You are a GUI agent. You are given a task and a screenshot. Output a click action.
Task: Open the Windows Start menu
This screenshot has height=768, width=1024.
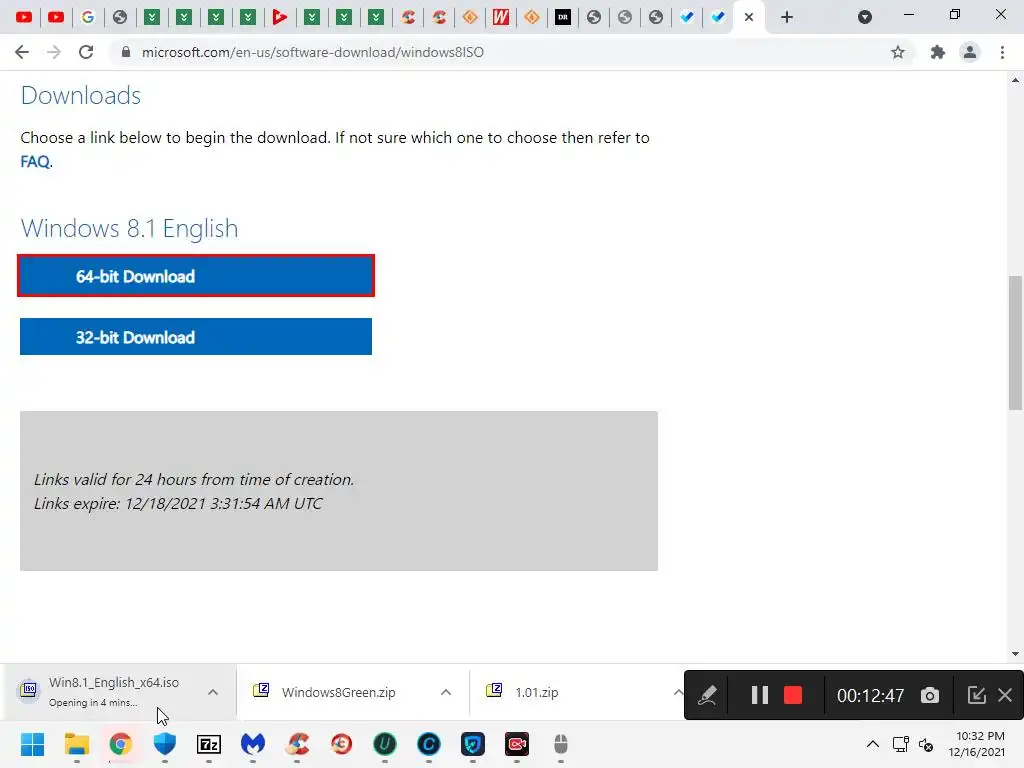32,744
